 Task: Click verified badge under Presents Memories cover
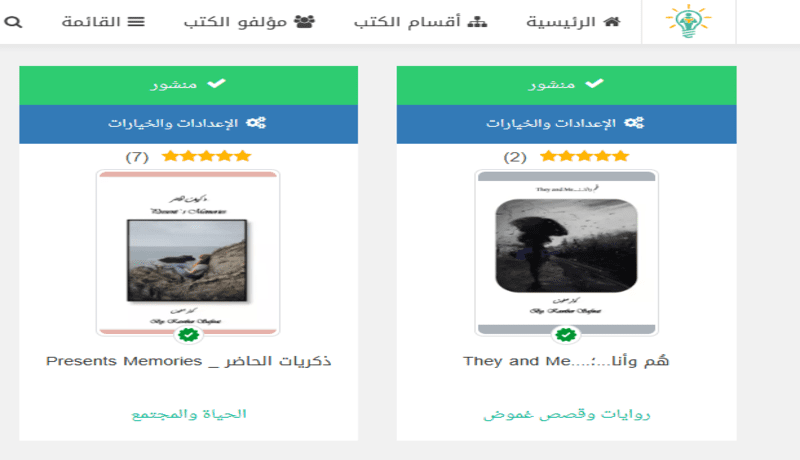click(x=188, y=335)
